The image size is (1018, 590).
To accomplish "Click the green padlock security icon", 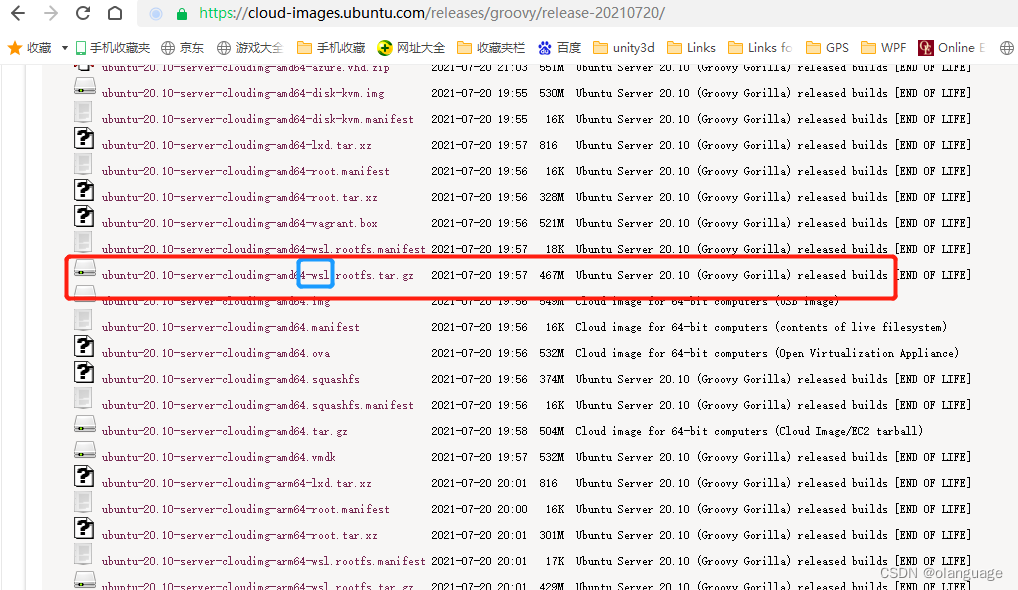I will click(179, 15).
